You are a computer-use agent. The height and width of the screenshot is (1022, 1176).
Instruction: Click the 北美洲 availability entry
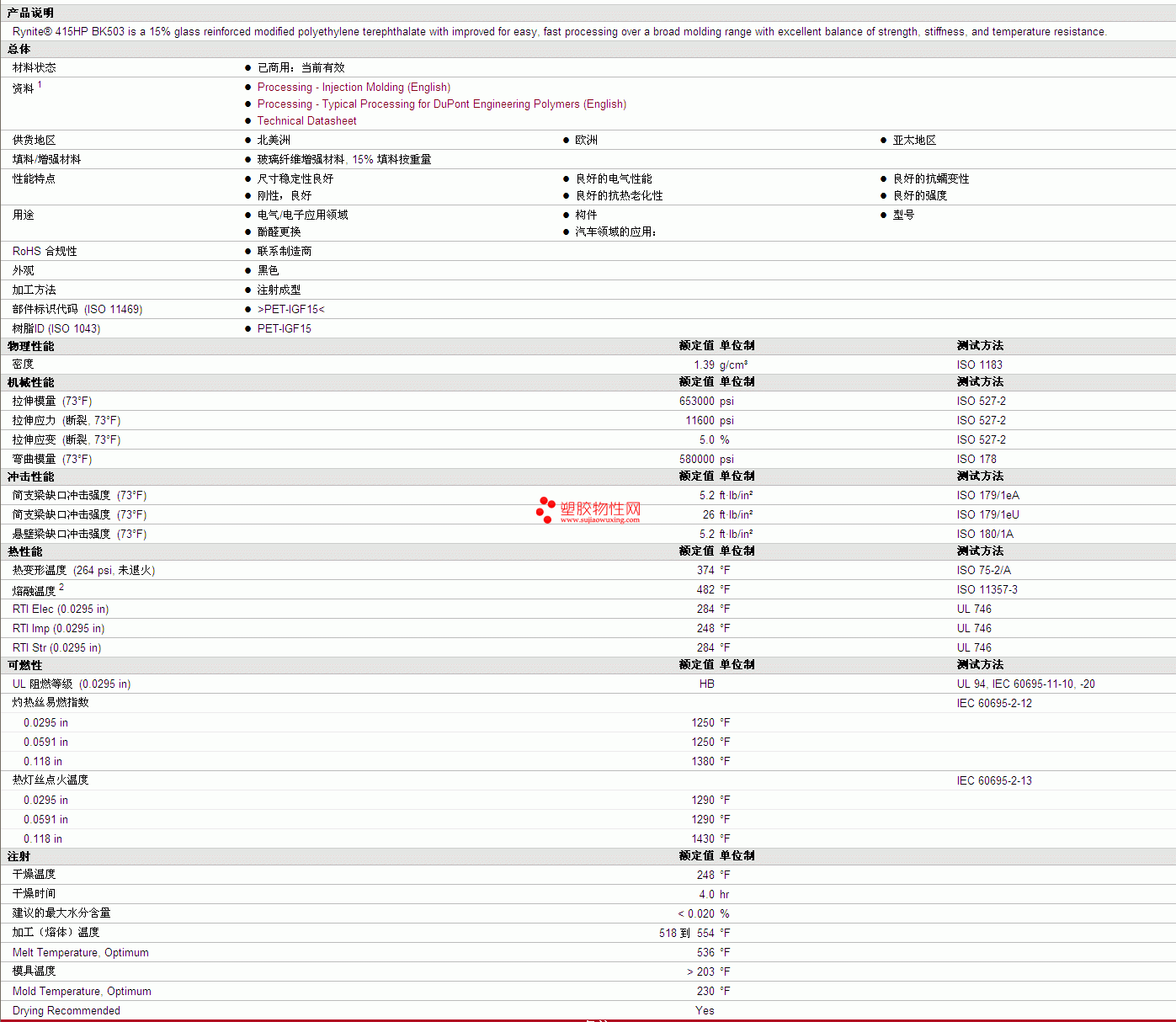pos(274,141)
